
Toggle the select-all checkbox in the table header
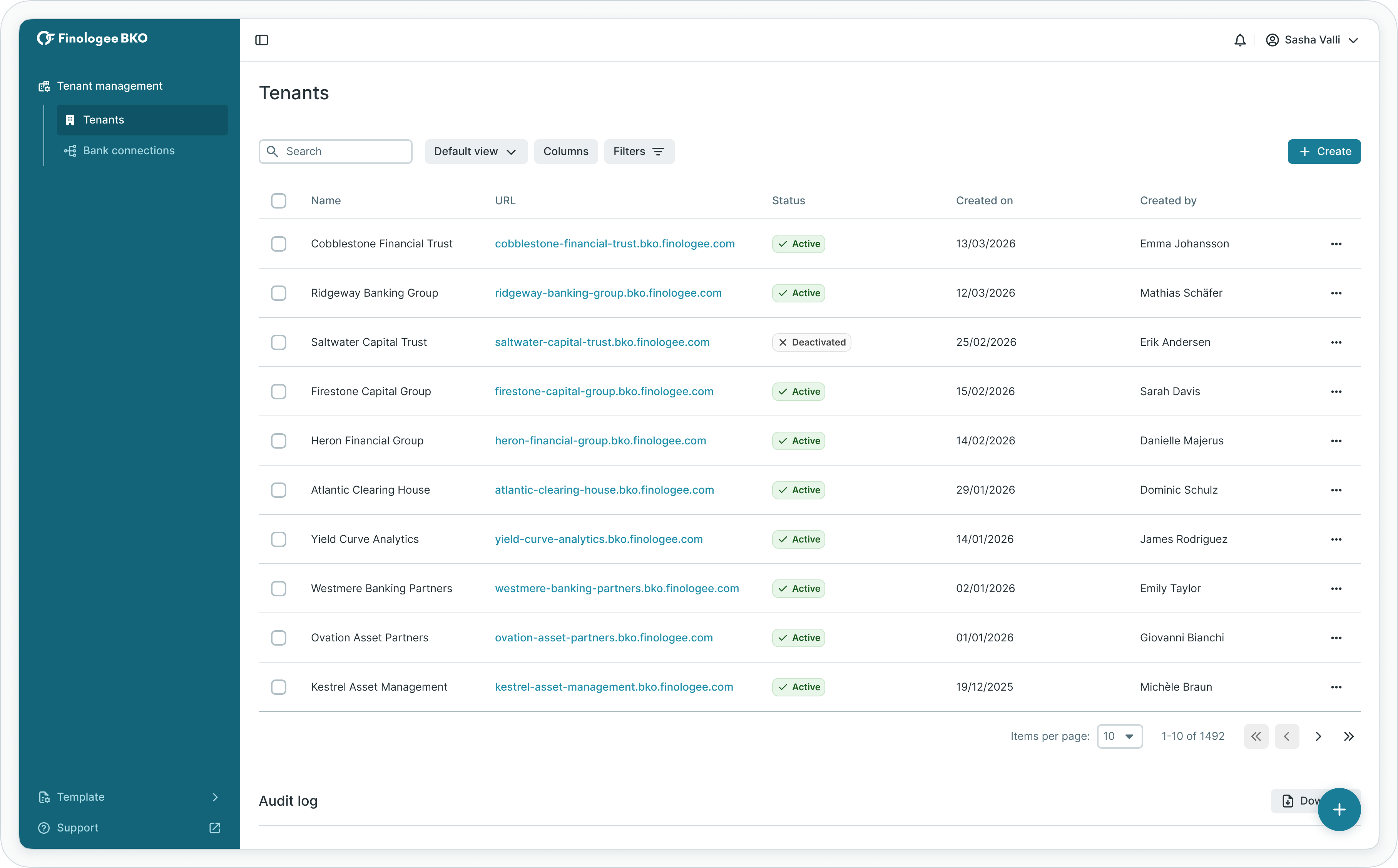click(x=278, y=201)
